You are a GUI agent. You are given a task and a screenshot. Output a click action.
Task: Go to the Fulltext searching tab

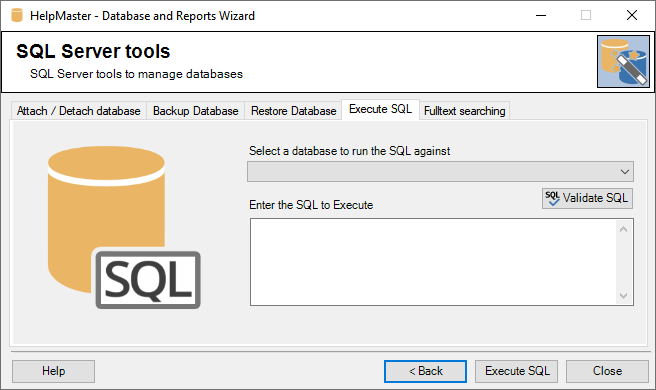coord(464,111)
